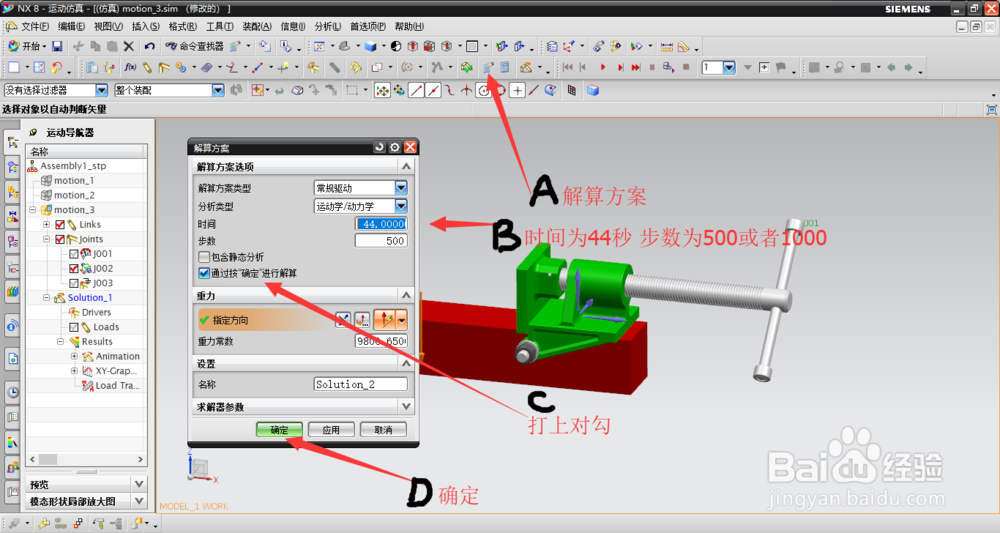Click the vector reverse direction icon in gravity section
The height and width of the screenshot is (533, 1000).
click(x=343, y=320)
